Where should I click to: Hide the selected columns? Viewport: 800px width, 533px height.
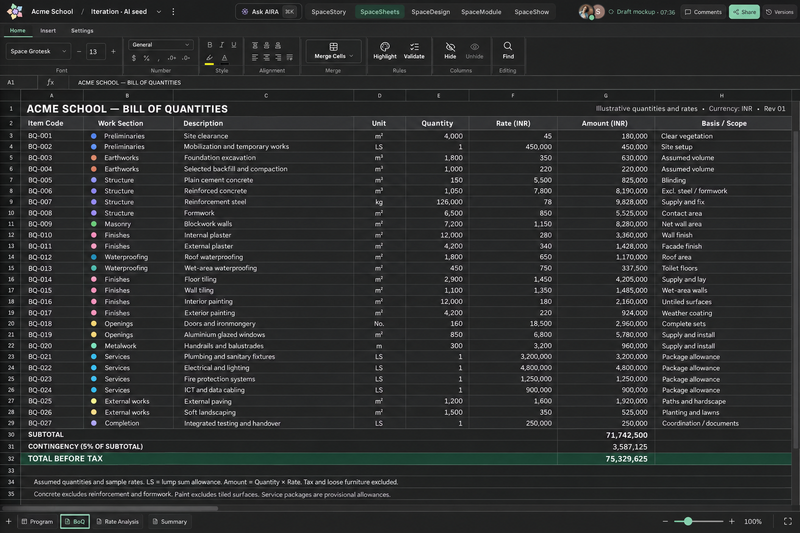coord(450,50)
